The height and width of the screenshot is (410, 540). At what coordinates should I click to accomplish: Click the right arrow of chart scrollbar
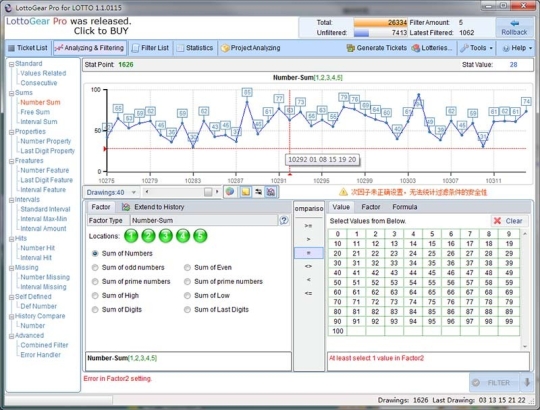coord(217,192)
